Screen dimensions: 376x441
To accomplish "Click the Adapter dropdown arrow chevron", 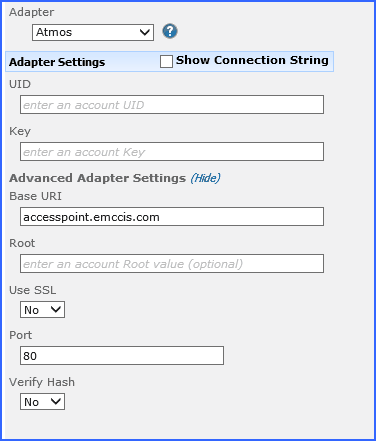I will pyautogui.click(x=145, y=32).
